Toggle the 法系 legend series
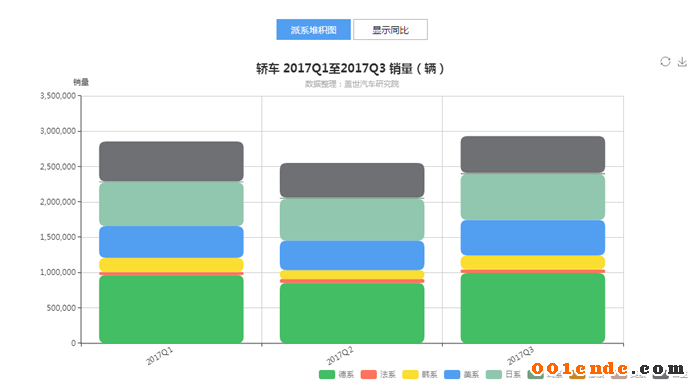This screenshot has width=700, height=390. [378, 374]
